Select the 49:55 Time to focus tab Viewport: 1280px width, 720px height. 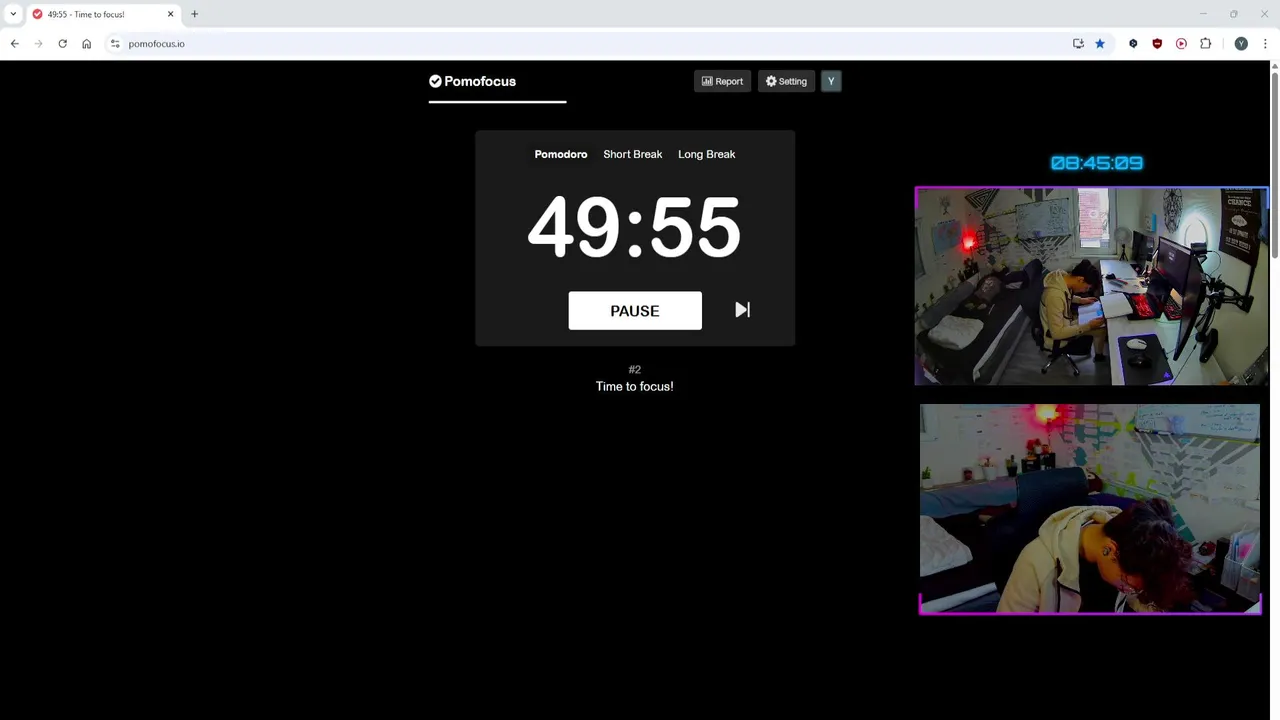(x=102, y=14)
